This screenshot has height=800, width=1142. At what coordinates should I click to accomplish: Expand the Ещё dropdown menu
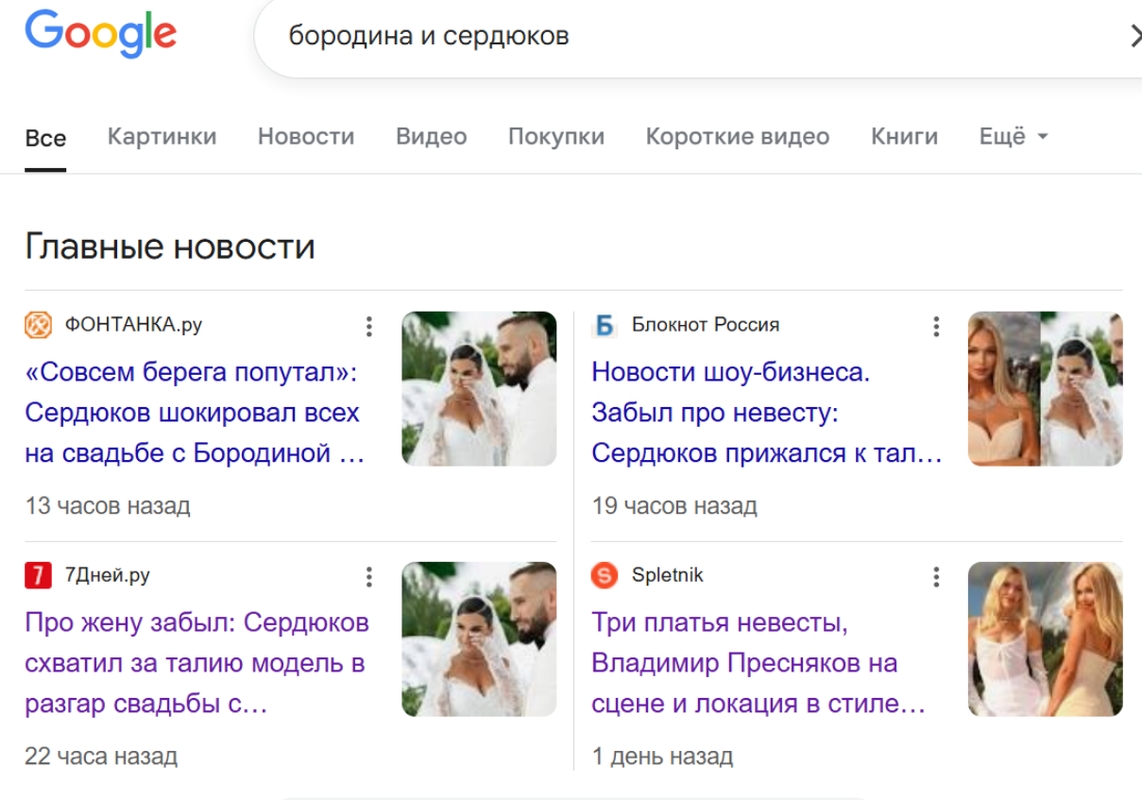tap(1013, 136)
